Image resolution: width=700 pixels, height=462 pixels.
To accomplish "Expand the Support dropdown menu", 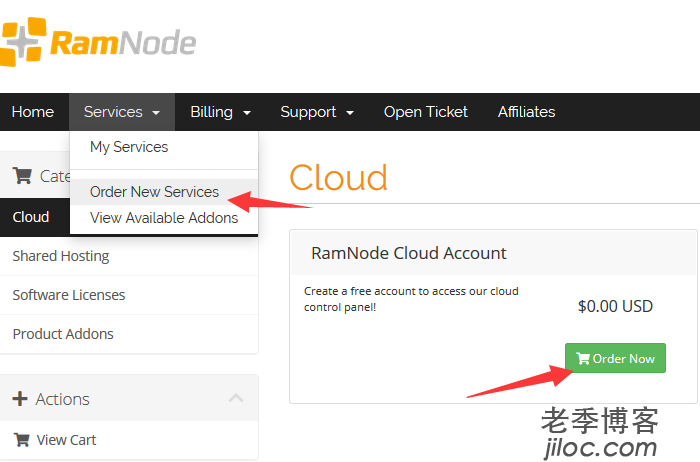I will pos(317,112).
